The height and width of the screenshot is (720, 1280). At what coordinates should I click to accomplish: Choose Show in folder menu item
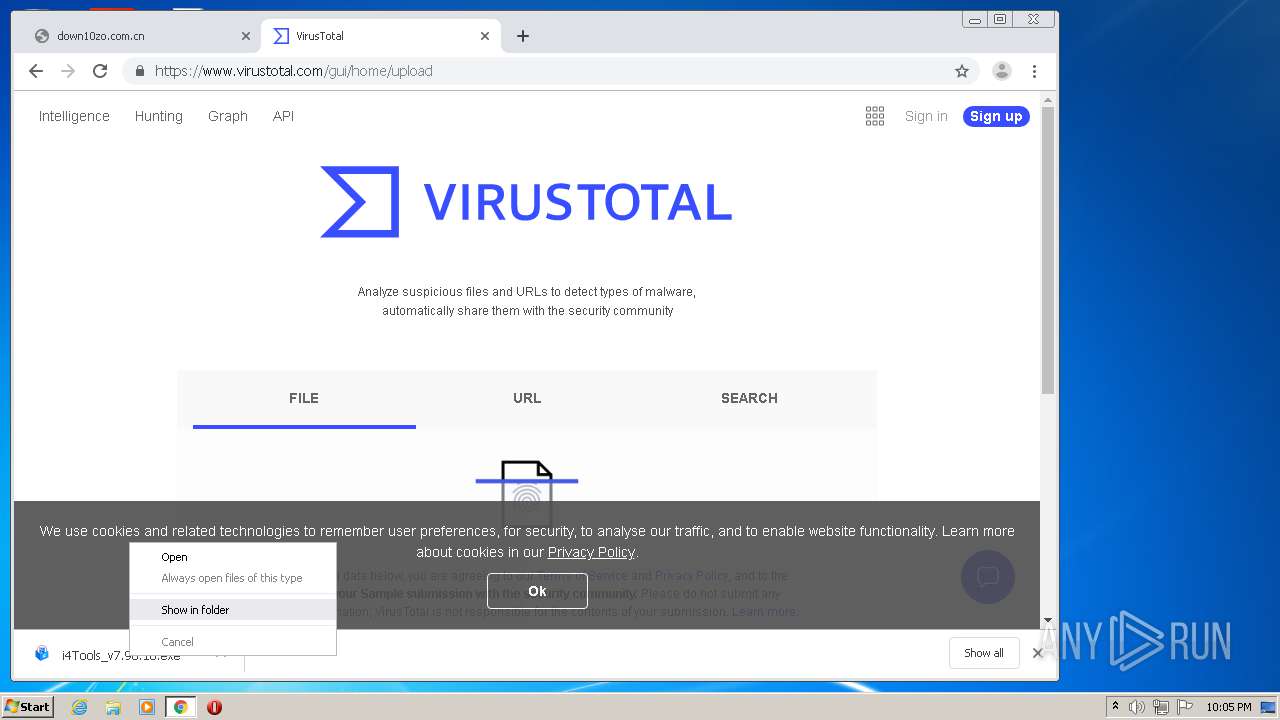[233, 610]
